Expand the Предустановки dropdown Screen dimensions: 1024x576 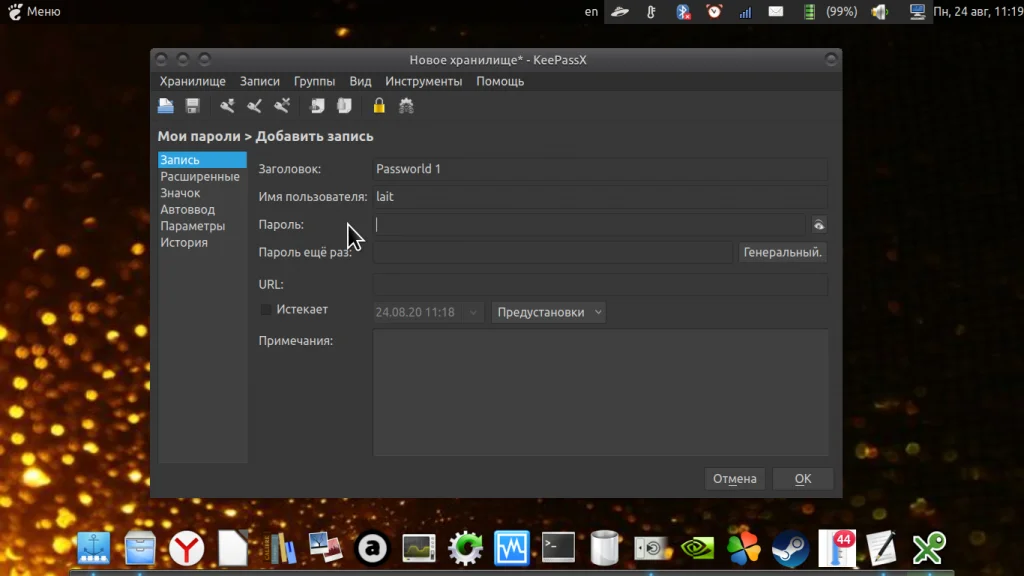[549, 312]
